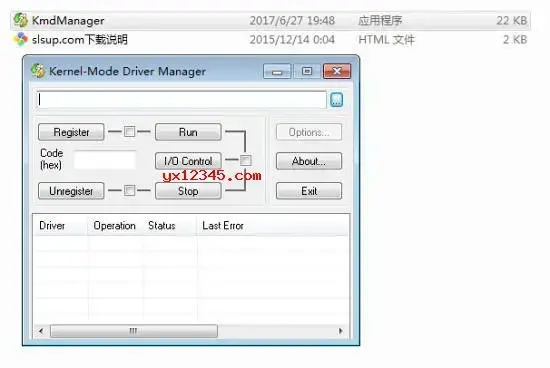Click the horizontal scrollbar thumb
Screen dimensions: 550x368
[134, 331]
